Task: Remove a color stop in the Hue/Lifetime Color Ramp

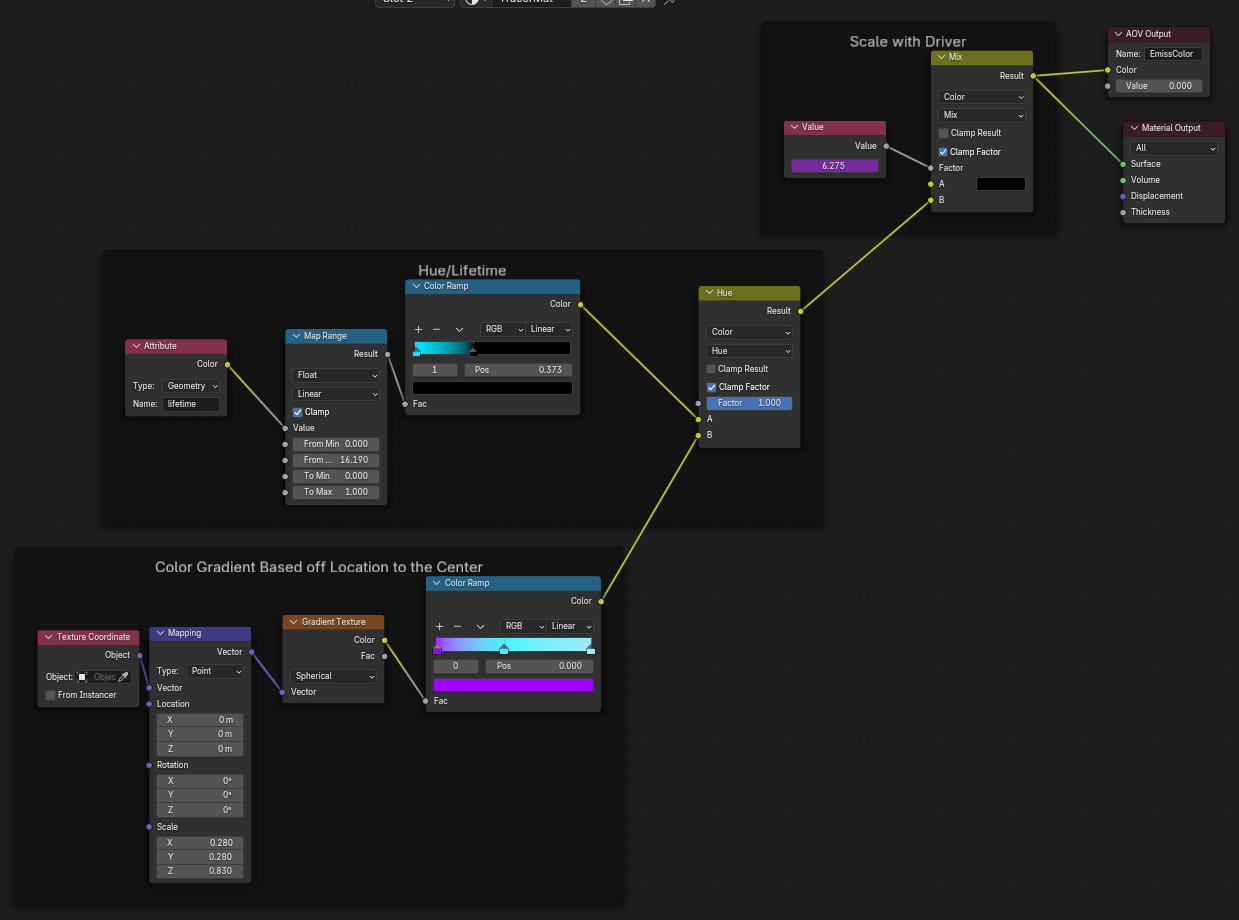Action: (x=436, y=329)
